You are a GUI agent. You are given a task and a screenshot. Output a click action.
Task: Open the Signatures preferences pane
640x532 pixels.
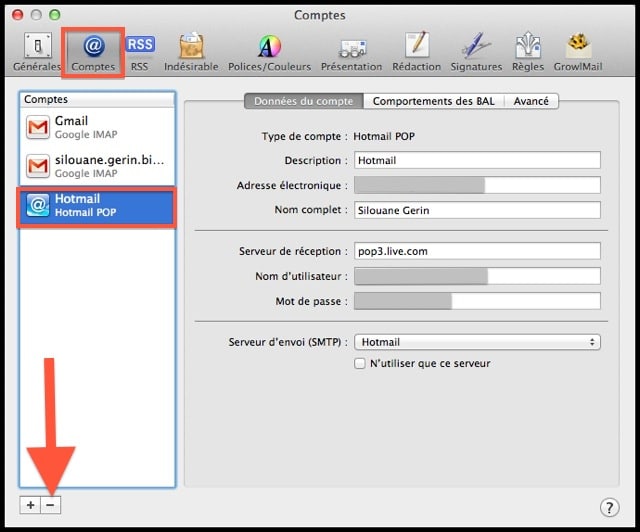(476, 52)
